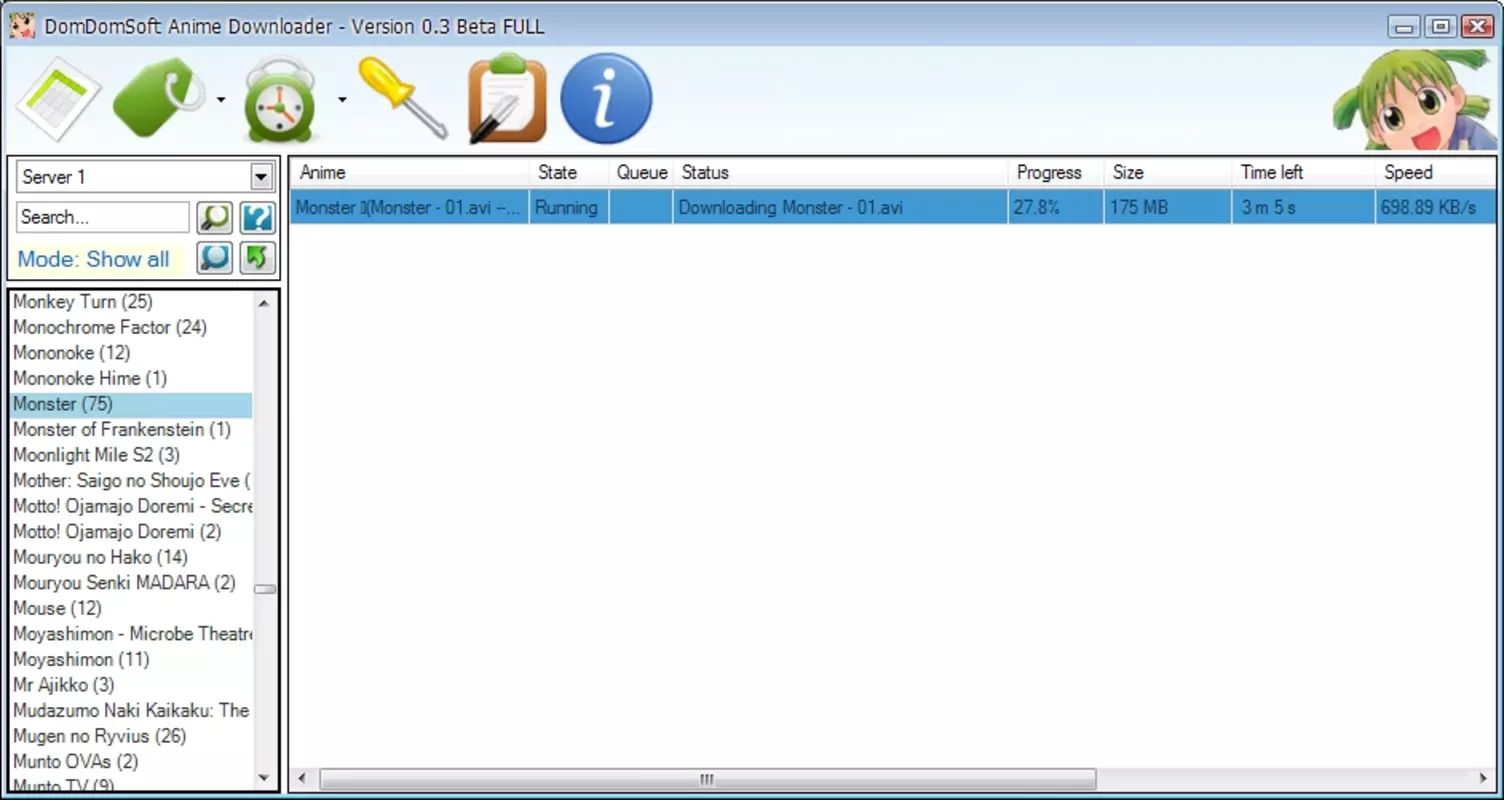Screen dimensions: 1504x800
Task: Click the green alarm clock toolbar icon
Action: pyautogui.click(x=280, y=99)
